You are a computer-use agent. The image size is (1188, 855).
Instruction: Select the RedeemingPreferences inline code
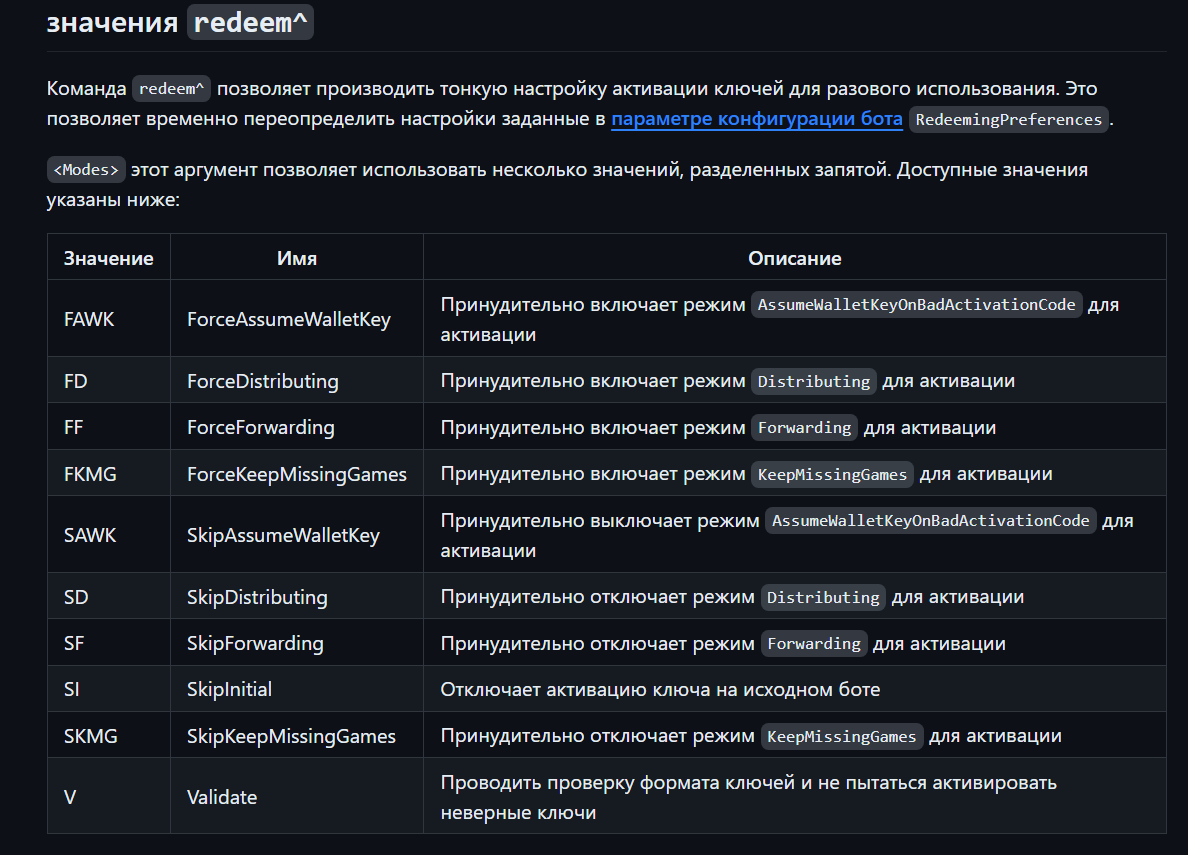(x=1008, y=119)
